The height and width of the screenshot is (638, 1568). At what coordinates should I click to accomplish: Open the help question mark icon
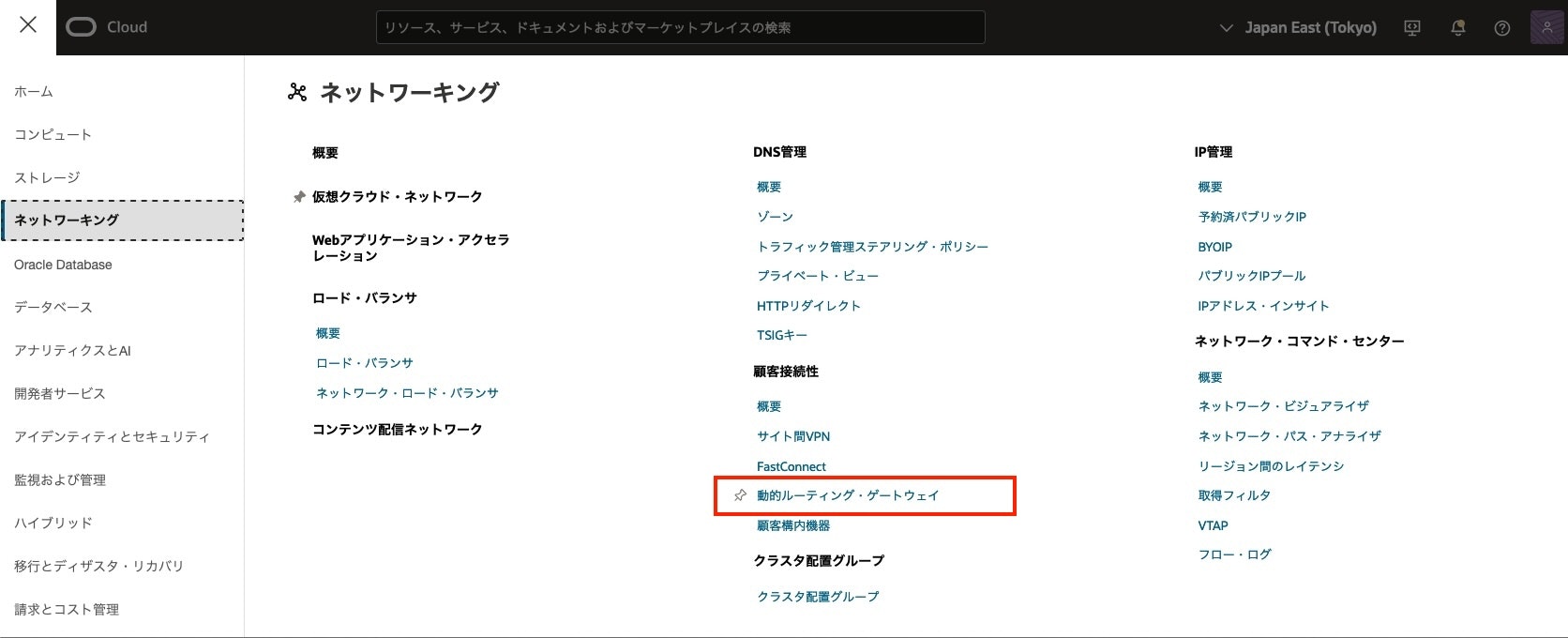pyautogui.click(x=1501, y=28)
